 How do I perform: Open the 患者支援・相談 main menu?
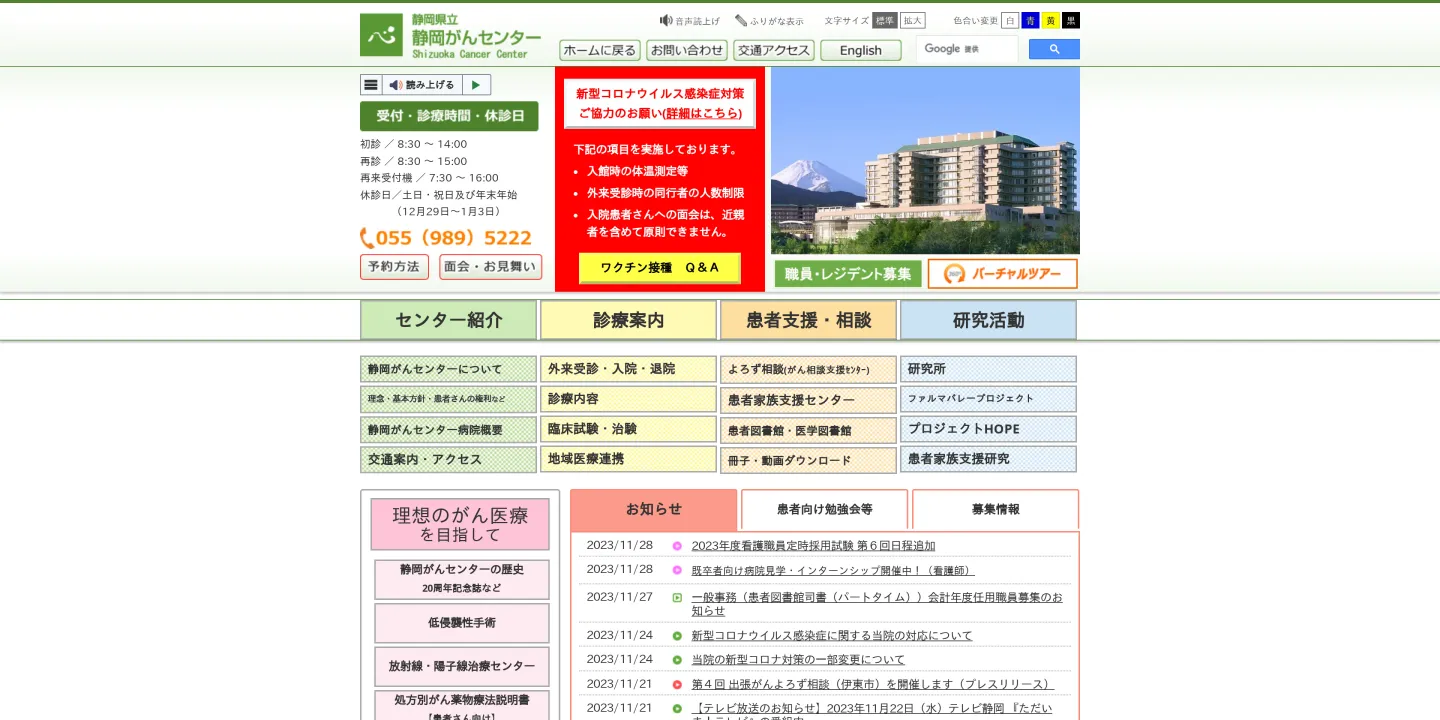point(809,320)
